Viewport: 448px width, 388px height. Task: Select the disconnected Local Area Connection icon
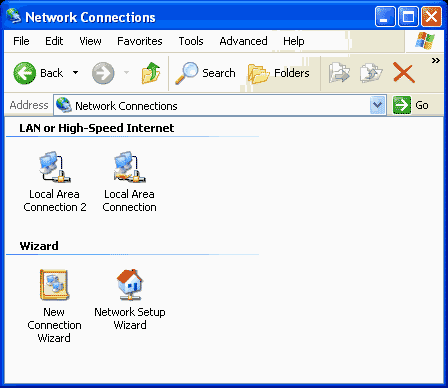click(130, 167)
